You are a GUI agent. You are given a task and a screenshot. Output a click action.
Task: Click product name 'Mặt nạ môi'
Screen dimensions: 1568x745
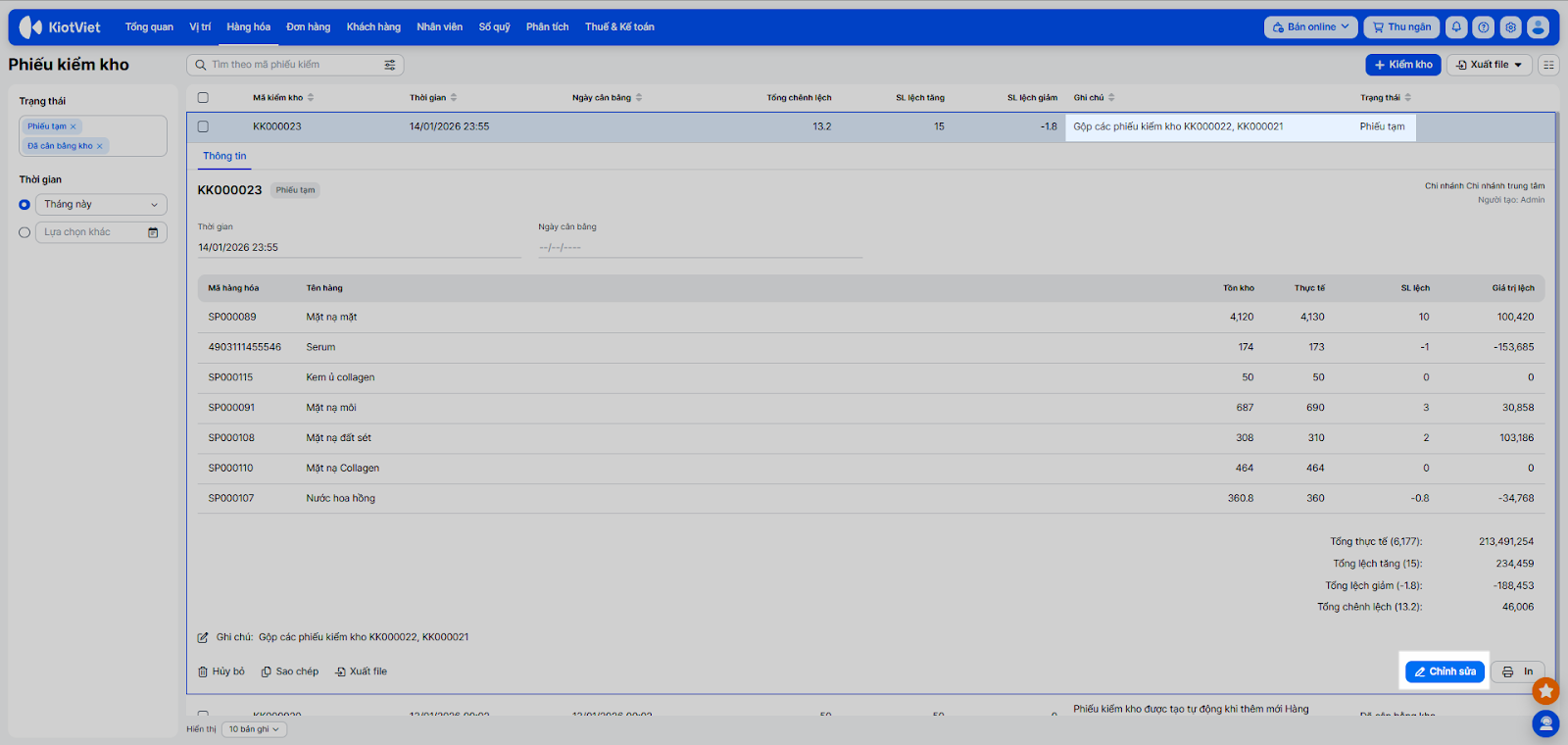pos(331,408)
